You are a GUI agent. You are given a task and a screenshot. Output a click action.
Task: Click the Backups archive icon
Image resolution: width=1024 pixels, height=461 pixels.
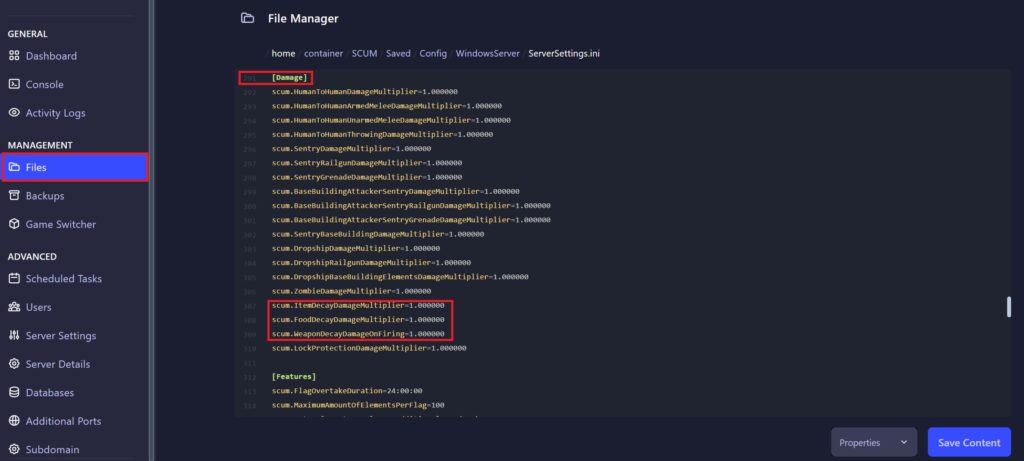point(14,196)
